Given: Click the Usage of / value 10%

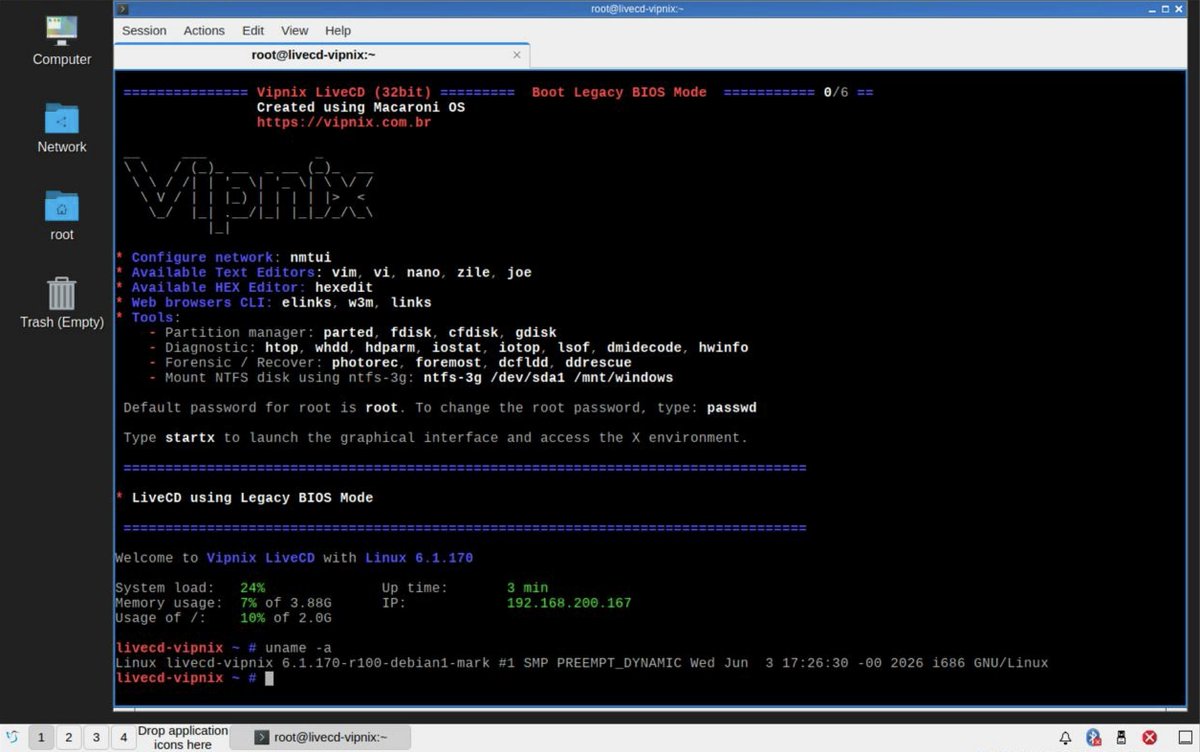Looking at the screenshot, I should 252,617.
